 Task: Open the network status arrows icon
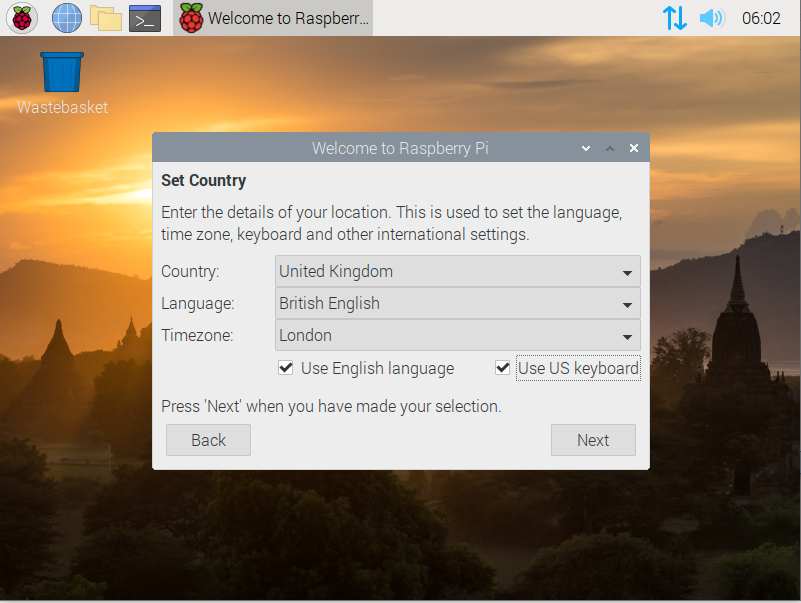coord(674,18)
